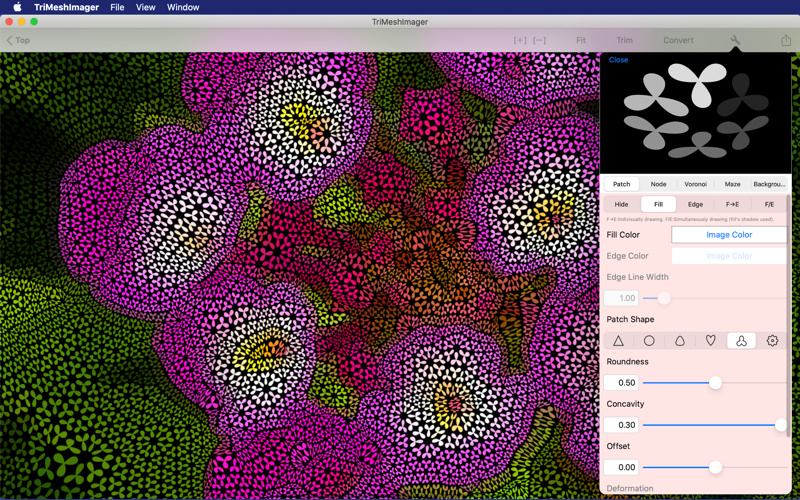Set draw mode to Edge
This screenshot has height=500, width=800.
coord(695,204)
